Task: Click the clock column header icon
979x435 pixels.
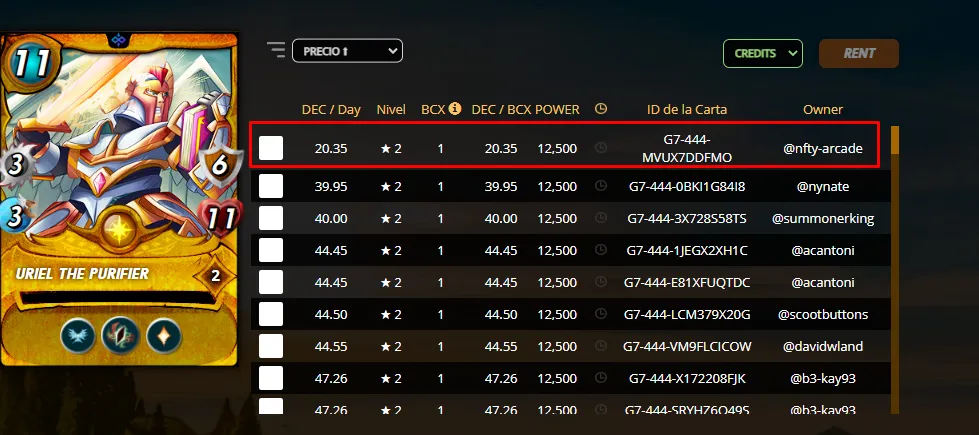Action: (601, 109)
